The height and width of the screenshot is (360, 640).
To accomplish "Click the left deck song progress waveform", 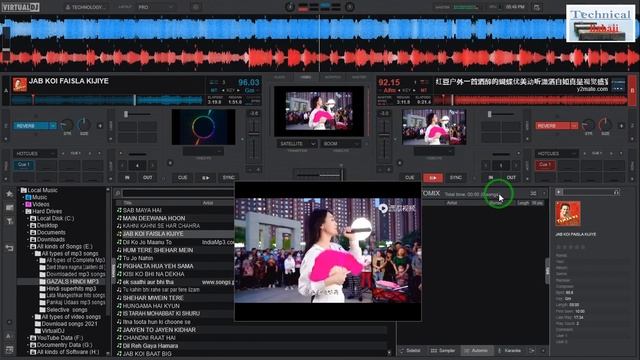I will point(107,100).
